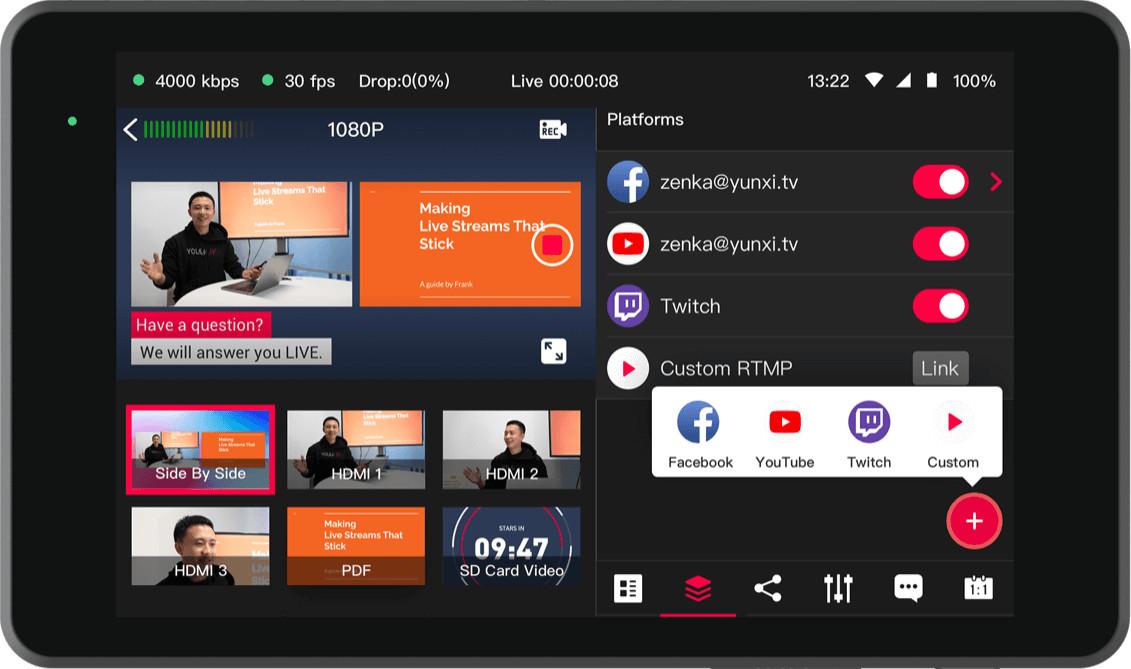This screenshot has width=1131, height=669.
Task: Open the 1:1 scoreboard tab
Action: tap(978, 588)
